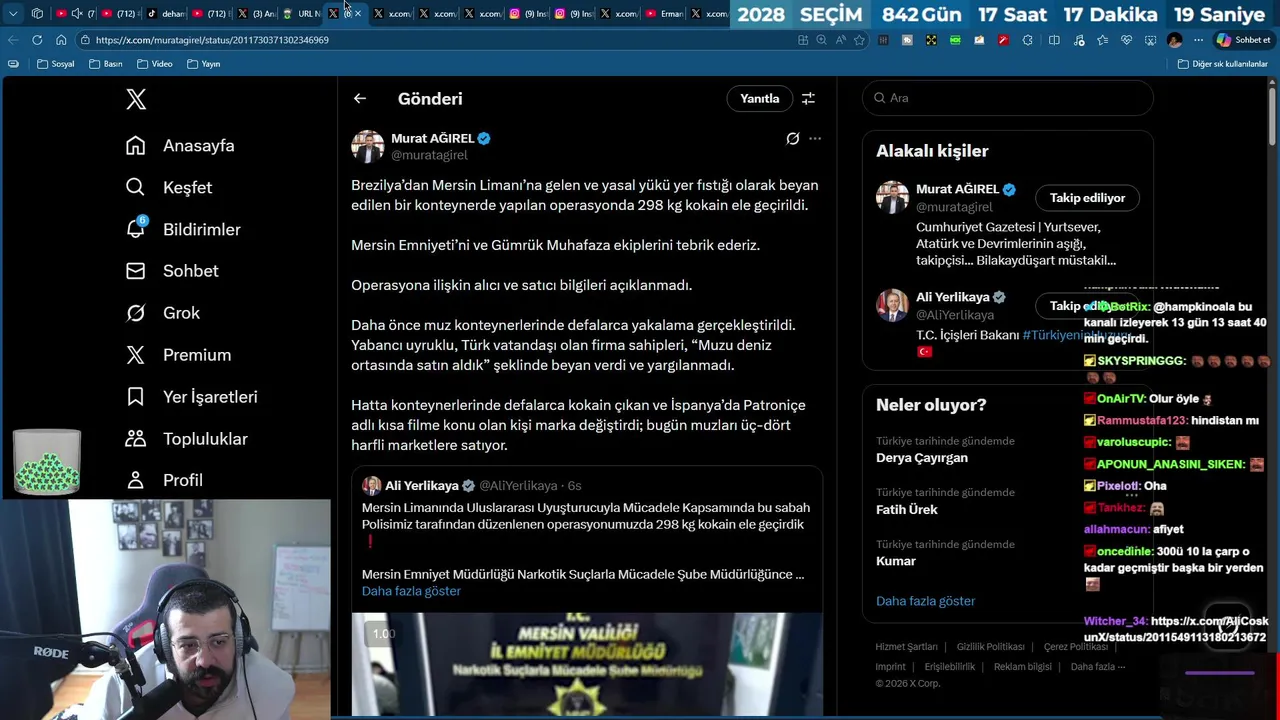1280x720 pixels.
Task: Open Çerez Politikası footer link
Action: click(x=1075, y=647)
